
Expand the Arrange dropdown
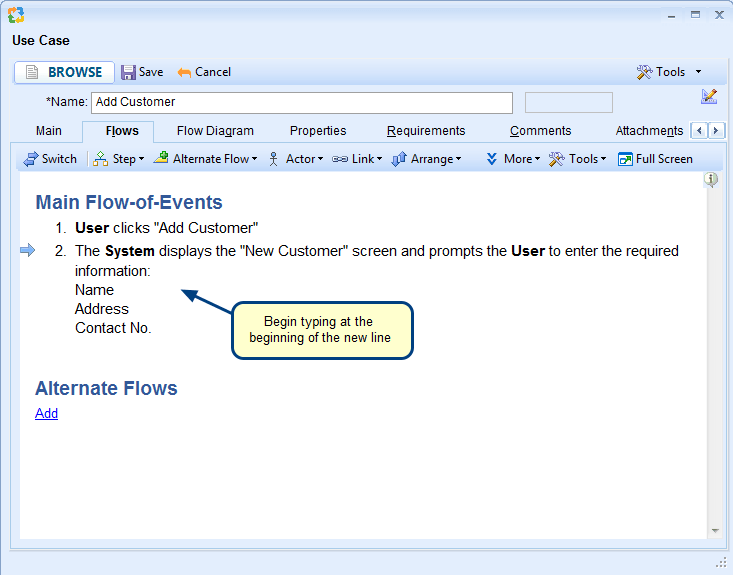pos(426,159)
